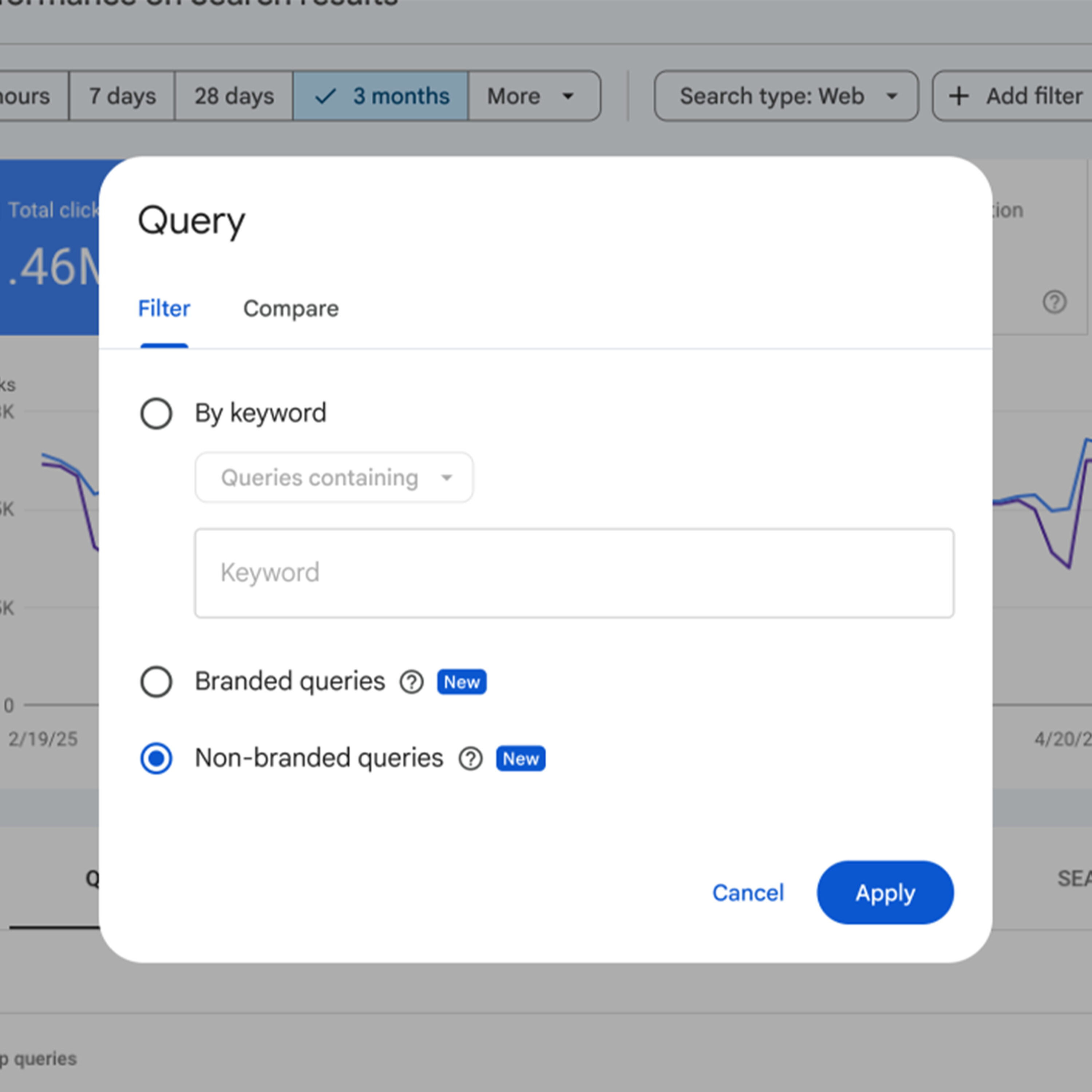
Task: Click the plus icon on Add filter
Action: click(959, 96)
